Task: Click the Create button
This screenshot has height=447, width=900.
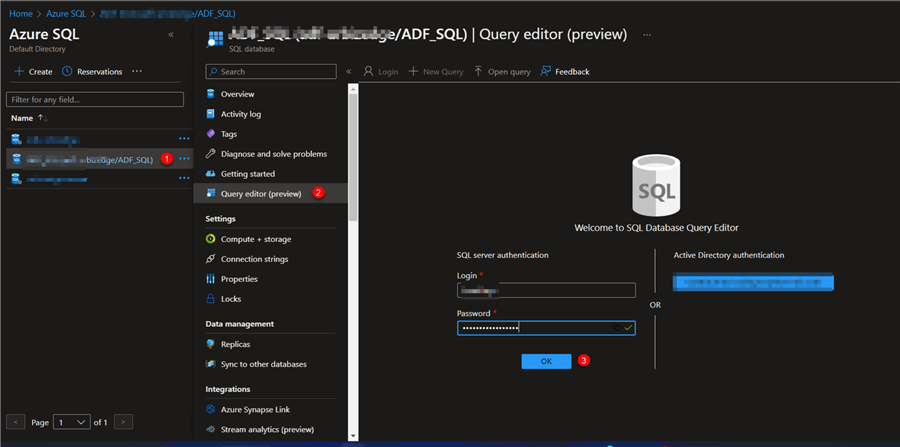Action: (33, 72)
